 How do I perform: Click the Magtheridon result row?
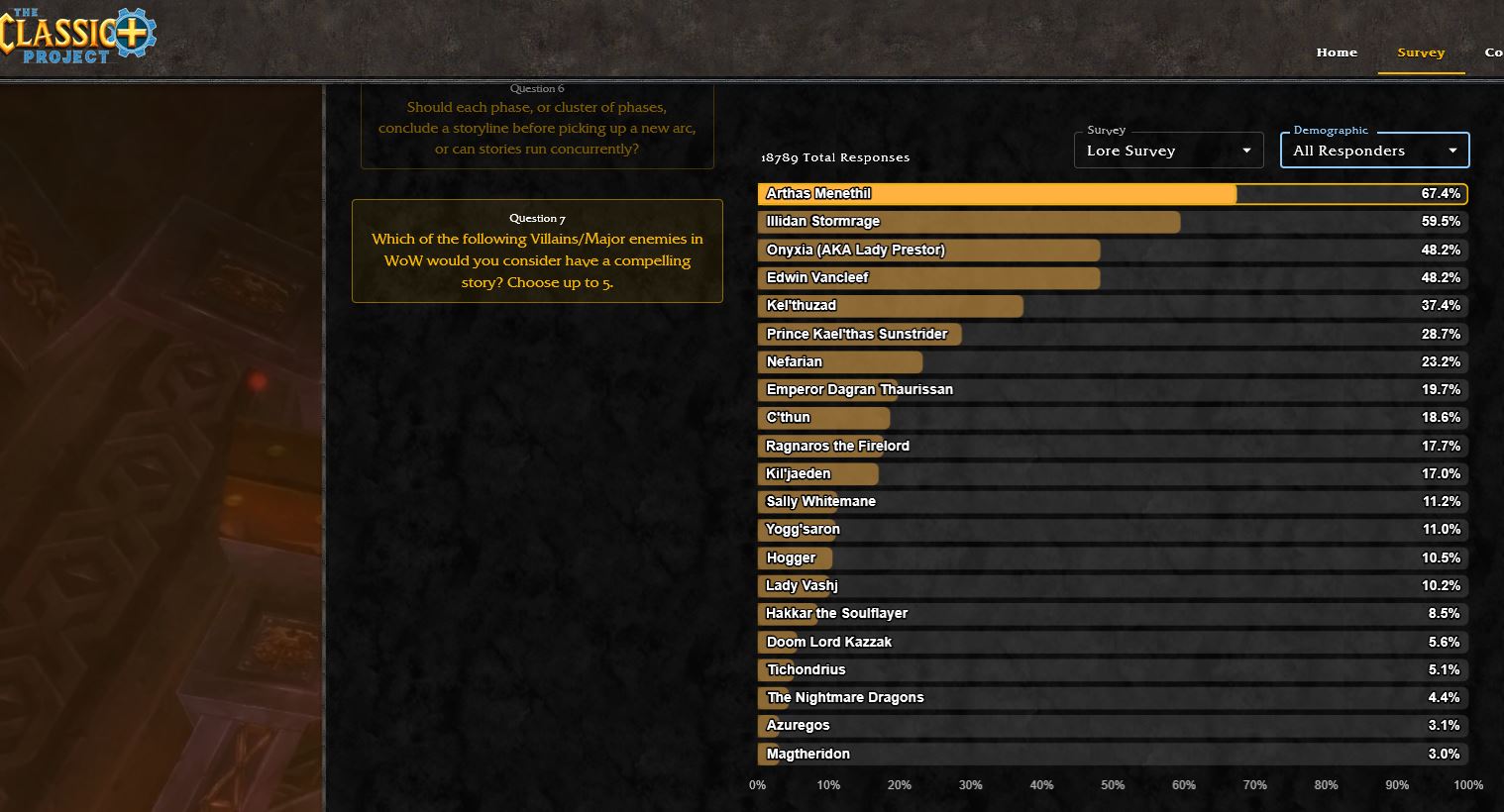tap(1113, 754)
